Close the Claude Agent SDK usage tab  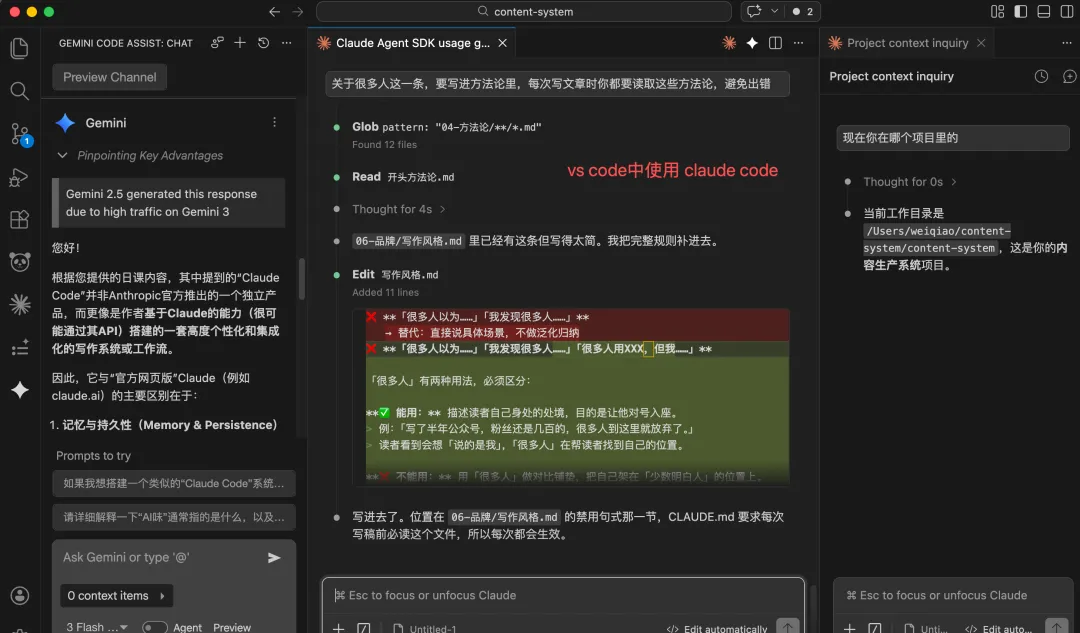coord(503,43)
